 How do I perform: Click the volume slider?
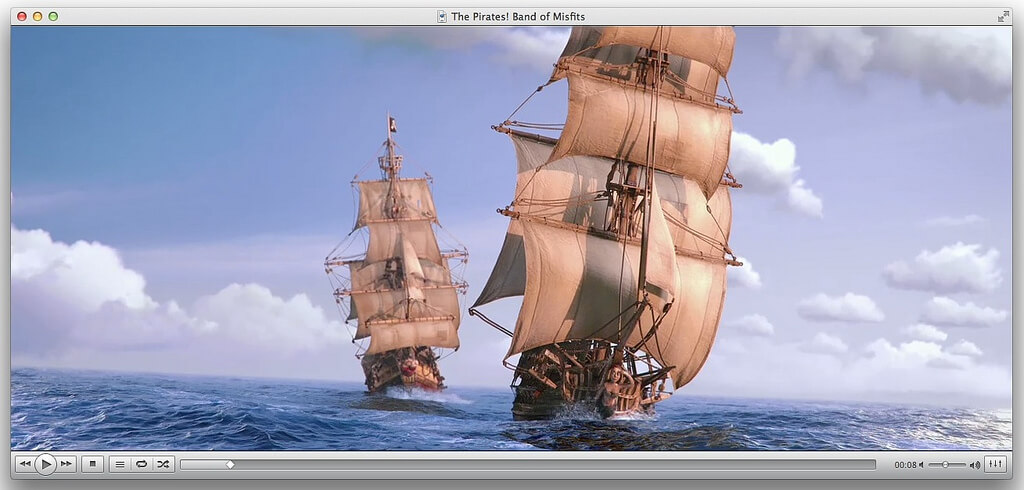[x=947, y=465]
